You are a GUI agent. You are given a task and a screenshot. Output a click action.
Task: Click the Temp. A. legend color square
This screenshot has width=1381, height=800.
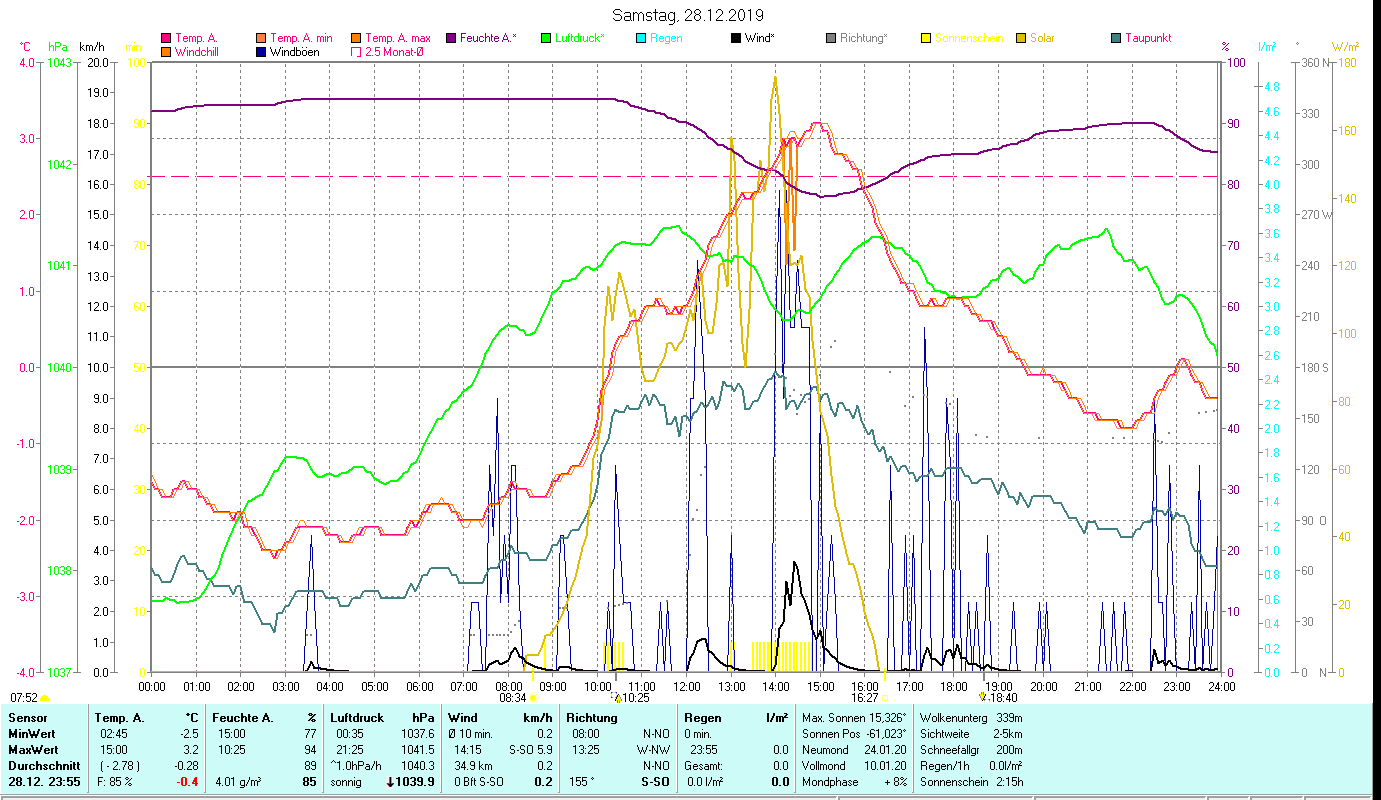point(166,38)
